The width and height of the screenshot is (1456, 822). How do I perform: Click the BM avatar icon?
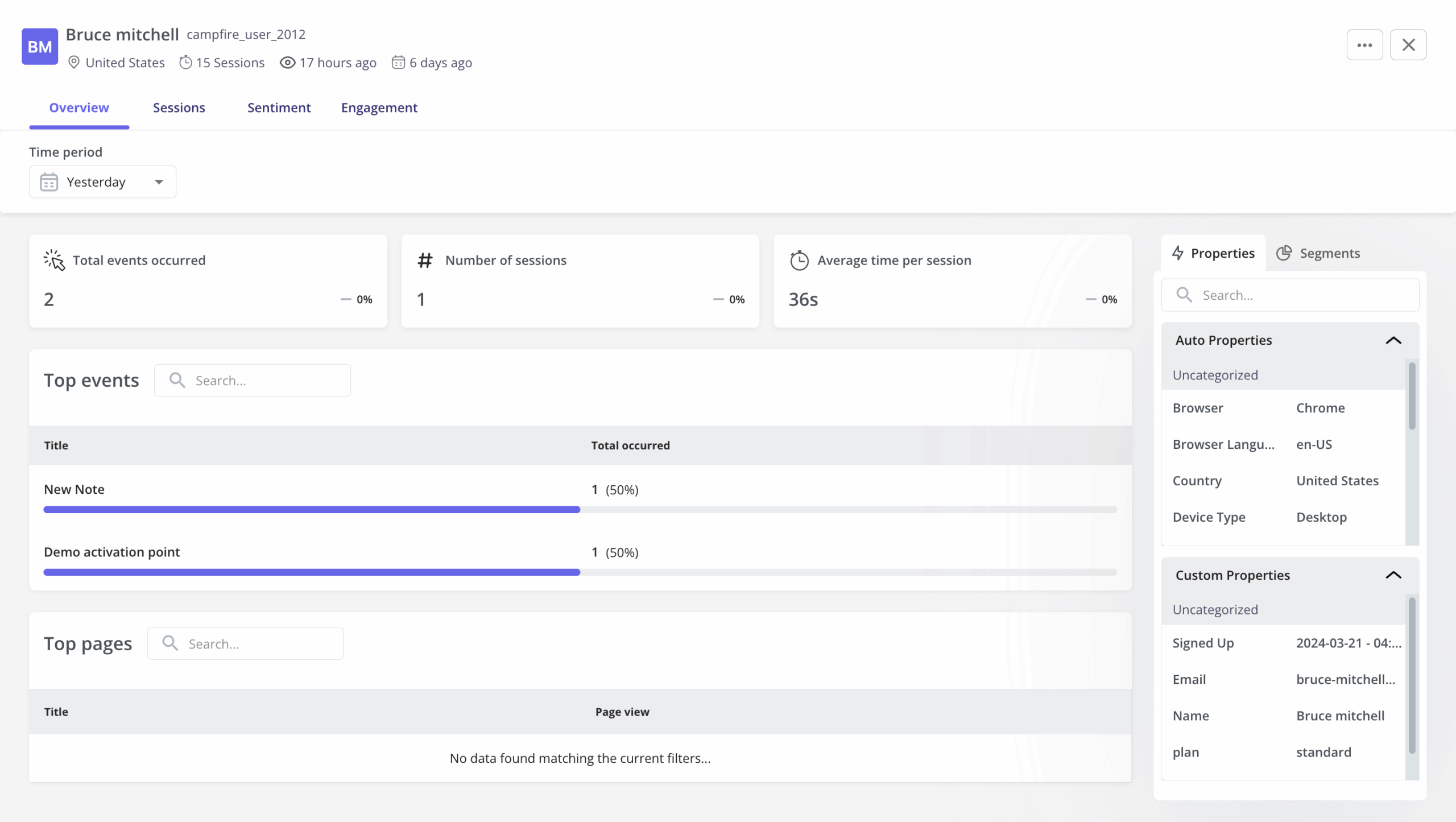[x=40, y=46]
